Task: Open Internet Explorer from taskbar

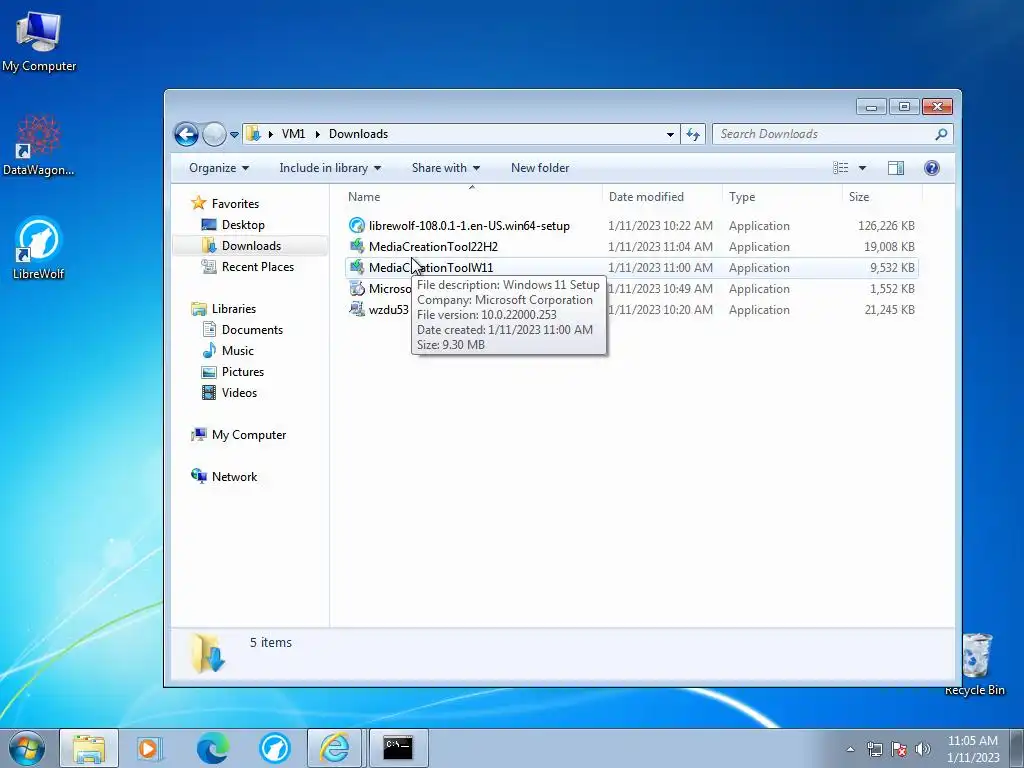Action: (x=334, y=748)
